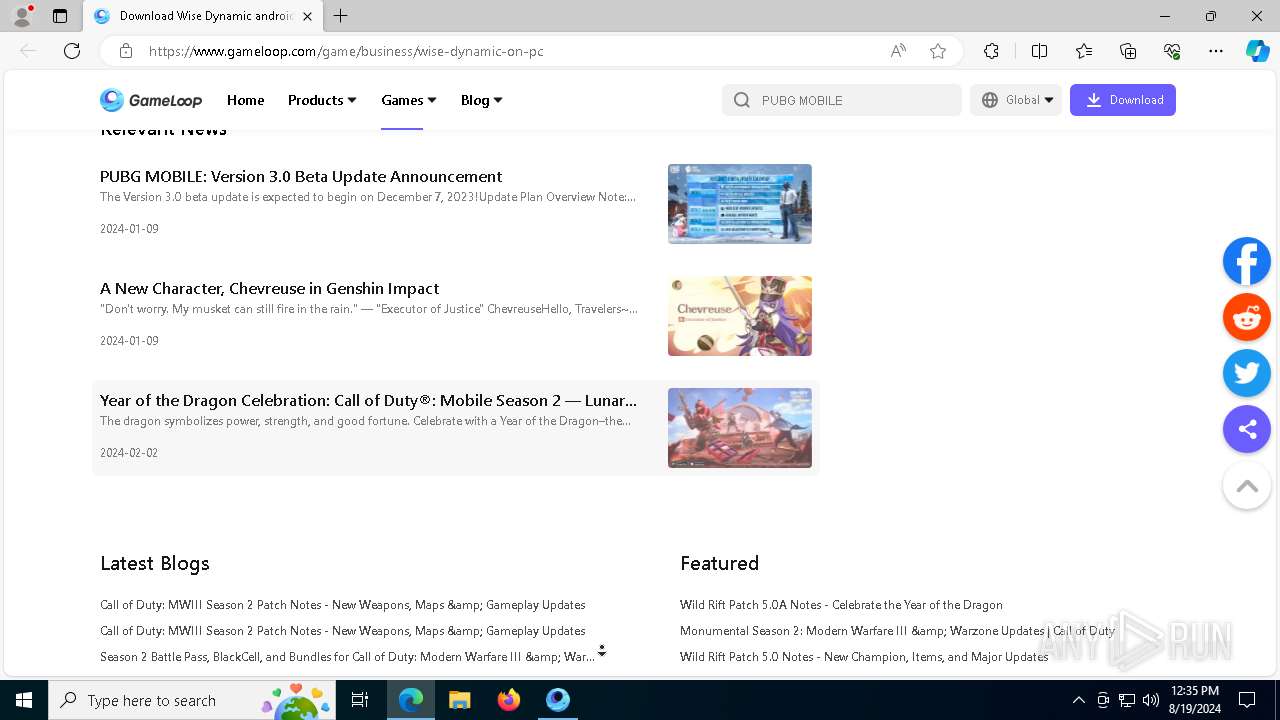Open the browser profile icon

(22, 16)
